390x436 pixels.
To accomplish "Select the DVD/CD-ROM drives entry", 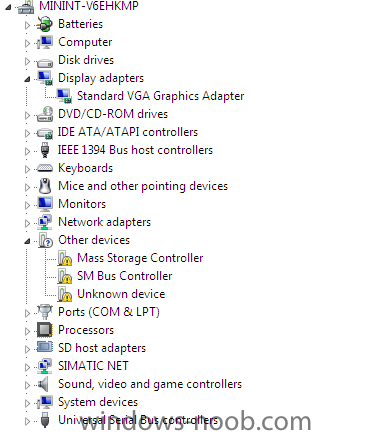I will coord(113,114).
